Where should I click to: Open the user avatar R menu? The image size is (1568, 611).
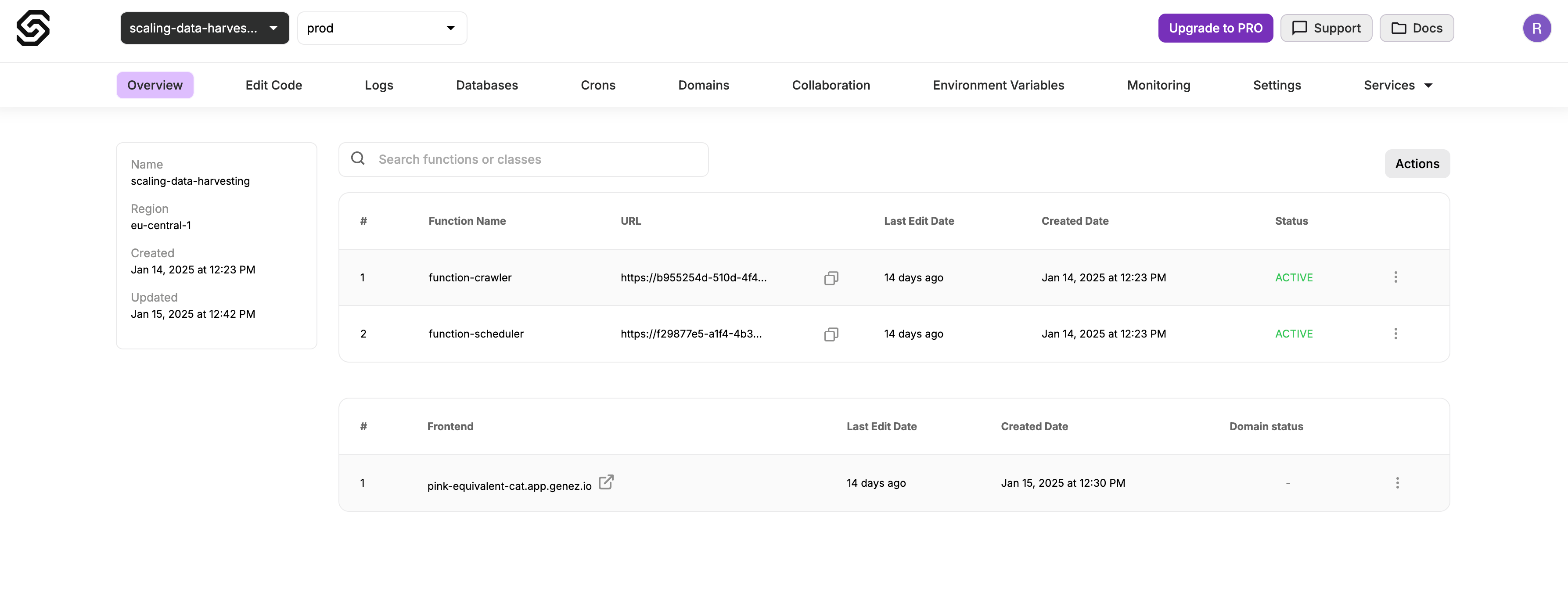coord(1536,28)
